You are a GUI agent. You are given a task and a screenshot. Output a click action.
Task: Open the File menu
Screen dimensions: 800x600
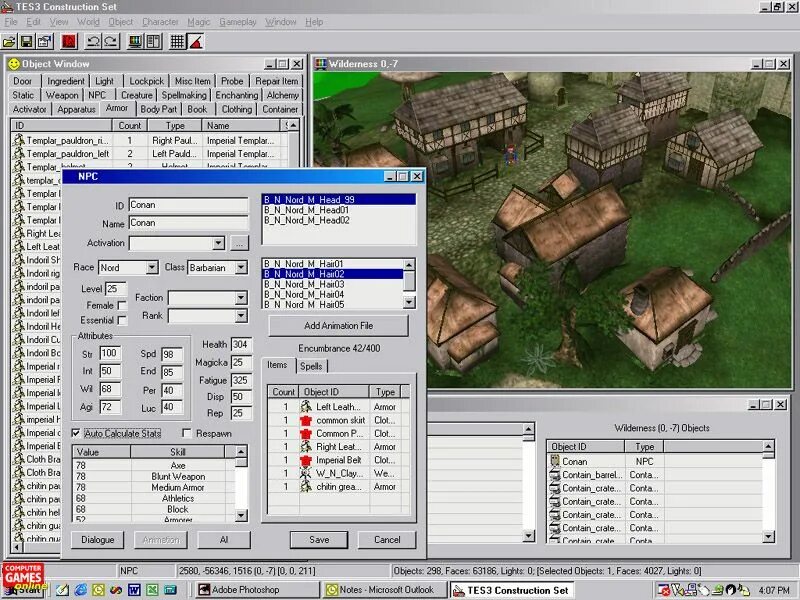pos(11,22)
